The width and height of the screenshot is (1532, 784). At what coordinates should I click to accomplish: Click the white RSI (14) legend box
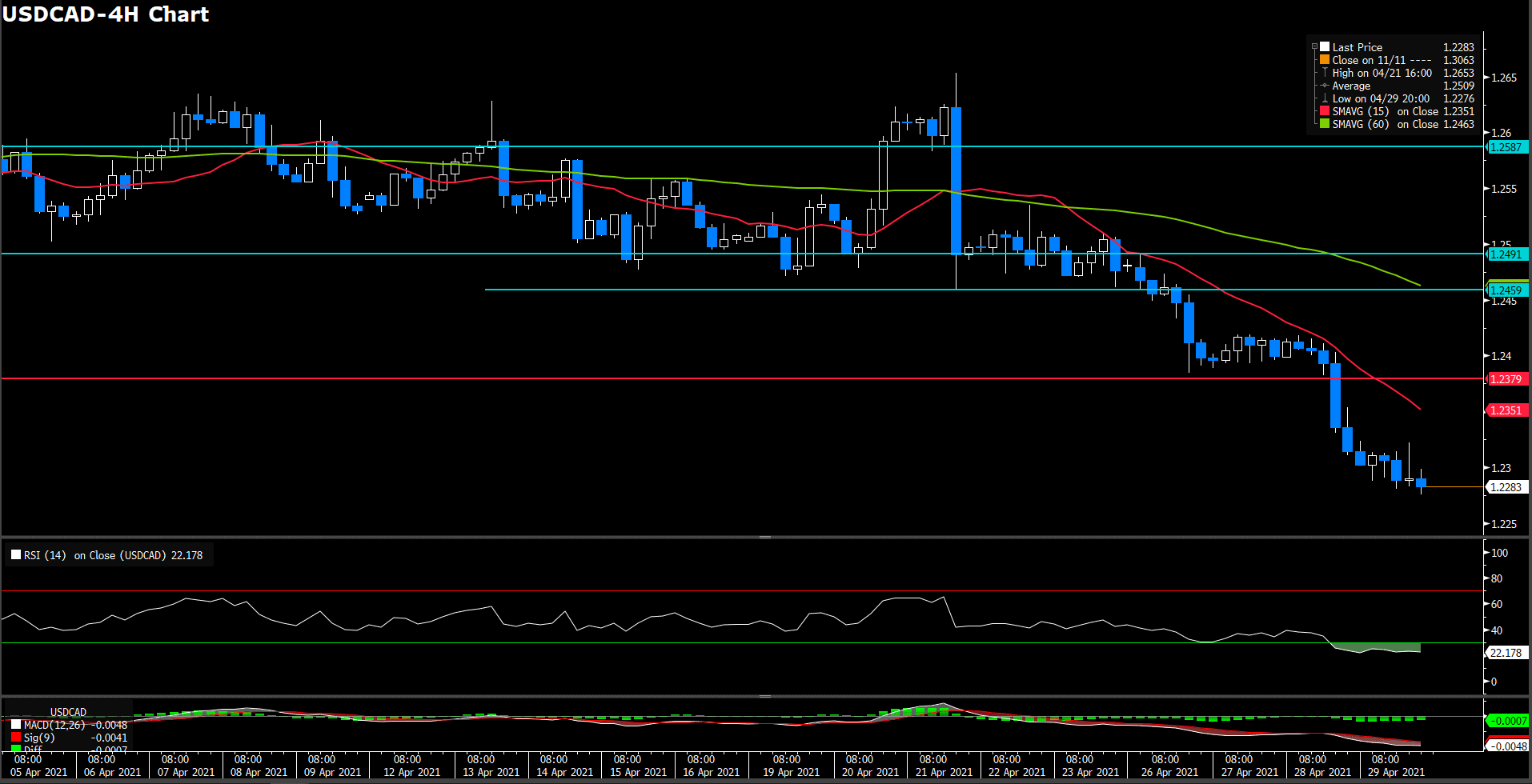[16, 554]
